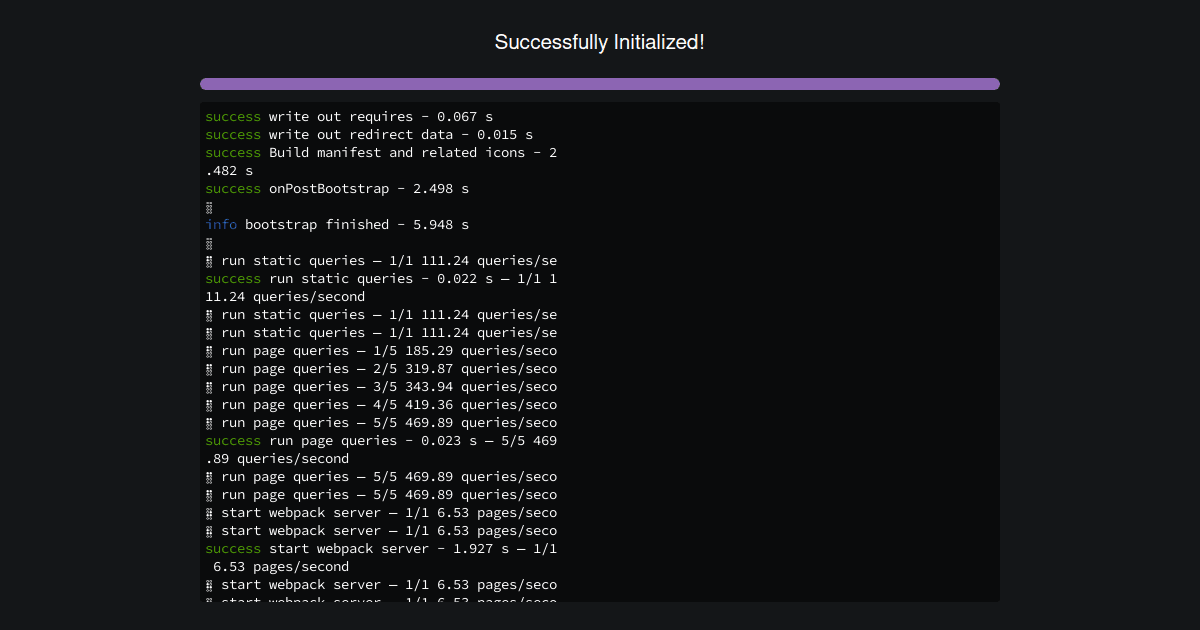
Task: Select the '1/5 185.29 queries/seco' progress line
Action: point(385,350)
